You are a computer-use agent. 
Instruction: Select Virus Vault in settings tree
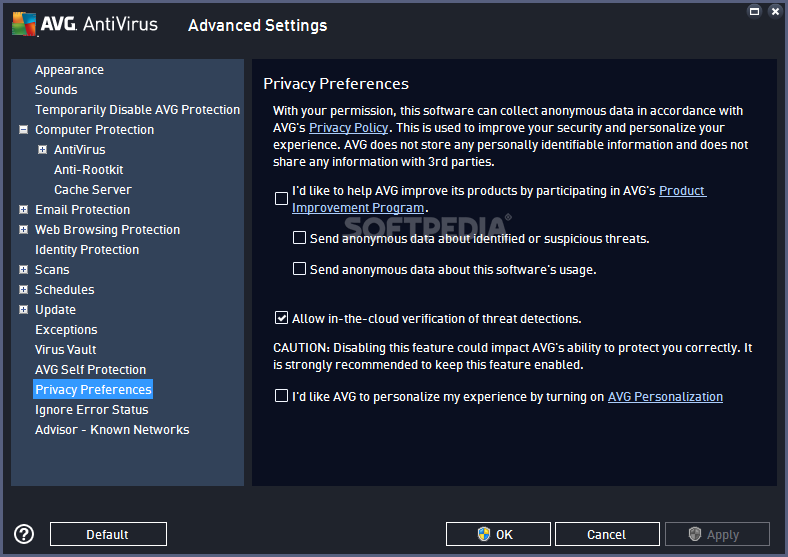click(66, 350)
